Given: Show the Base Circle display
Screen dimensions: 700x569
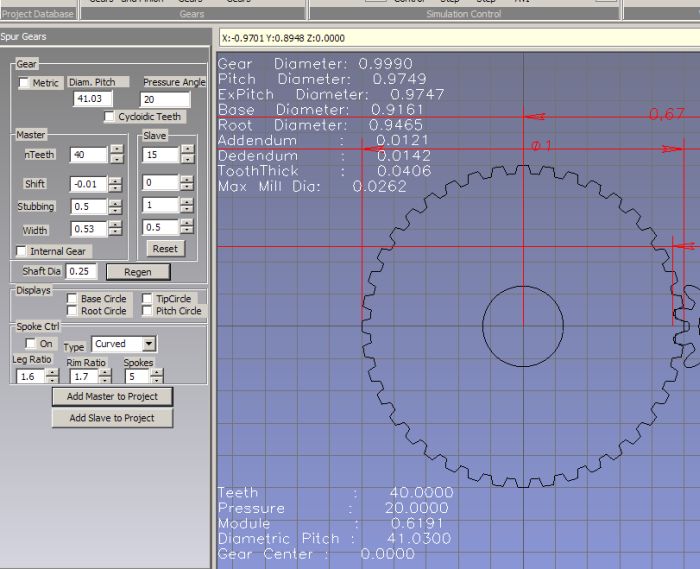Looking at the screenshot, I should 72,298.
